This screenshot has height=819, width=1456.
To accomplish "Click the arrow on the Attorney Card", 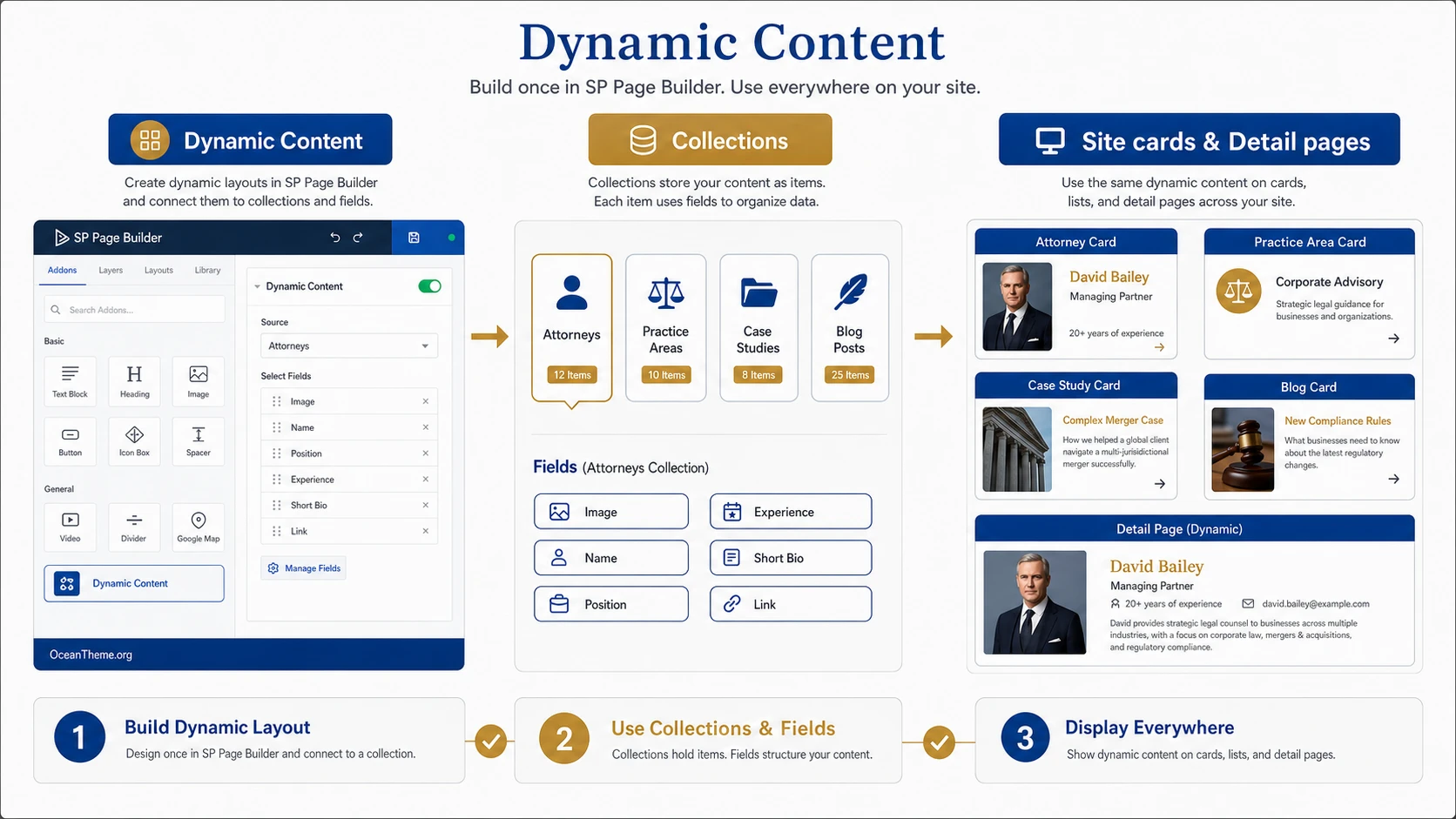I will click(x=1159, y=347).
